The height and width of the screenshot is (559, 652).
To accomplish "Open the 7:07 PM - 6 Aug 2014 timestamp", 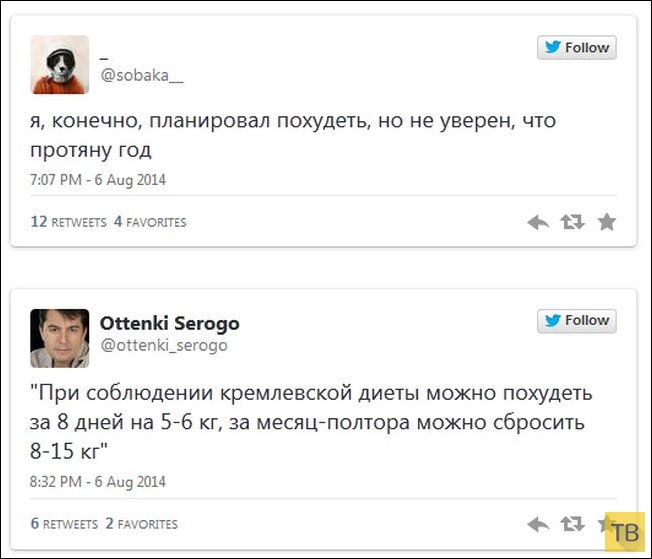I will pyautogui.click(x=96, y=180).
